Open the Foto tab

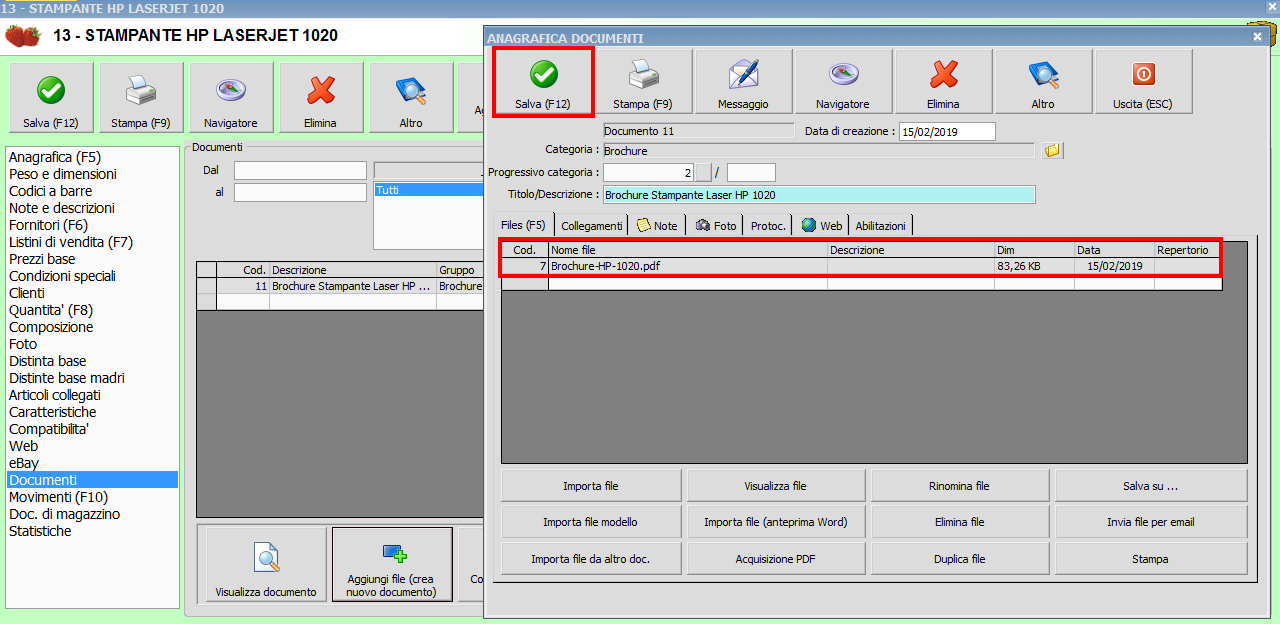tap(716, 226)
